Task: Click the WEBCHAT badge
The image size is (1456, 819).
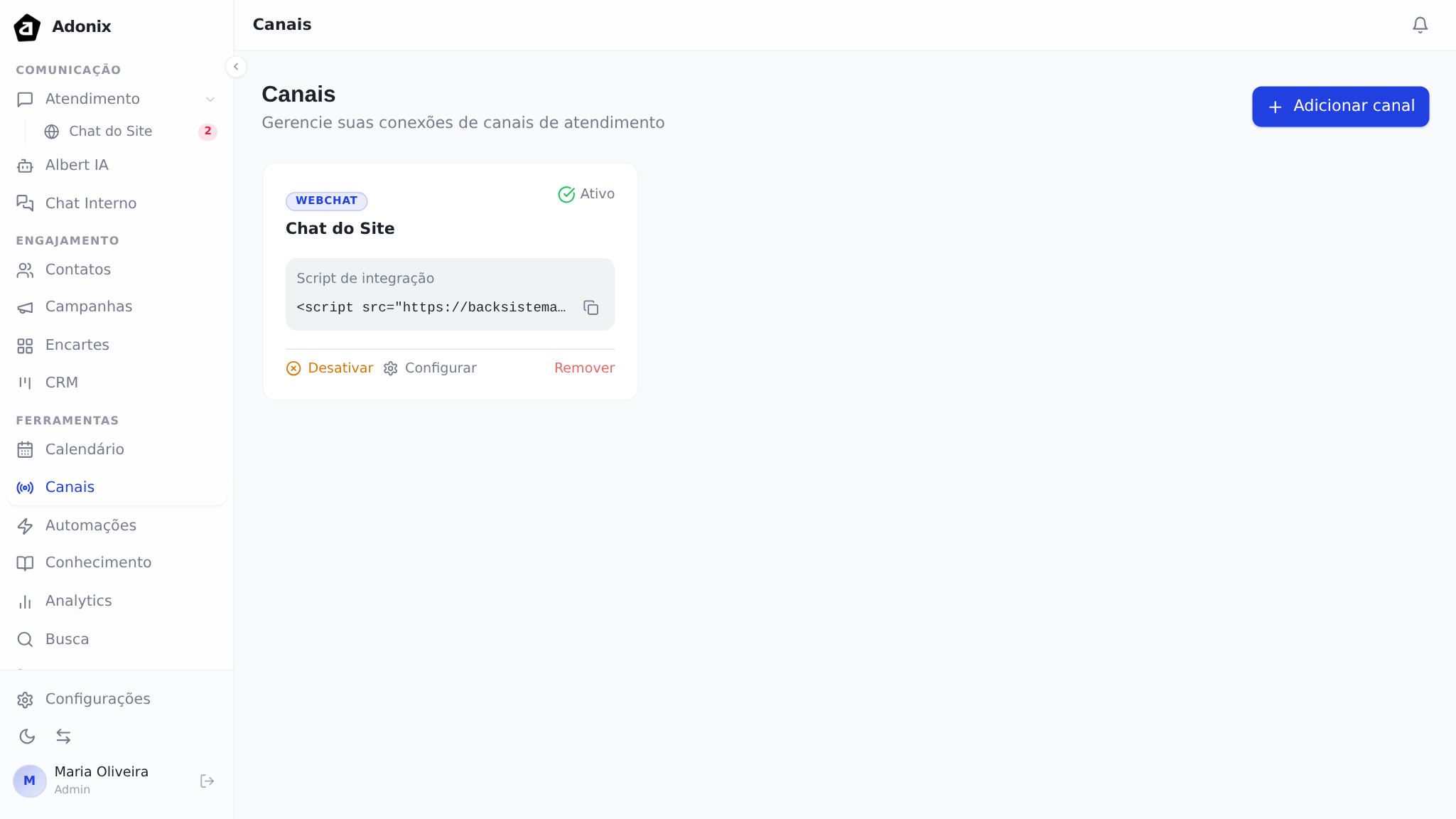Action: (326, 201)
